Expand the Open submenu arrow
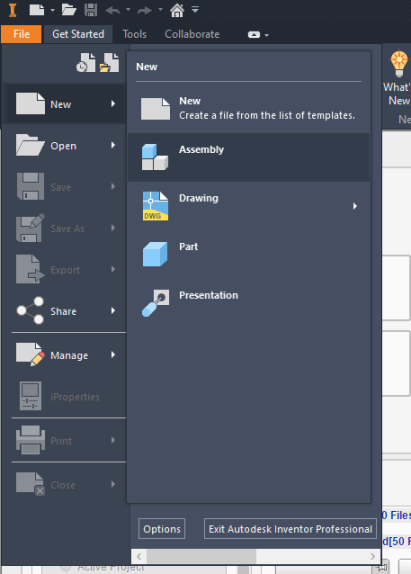 [113, 145]
